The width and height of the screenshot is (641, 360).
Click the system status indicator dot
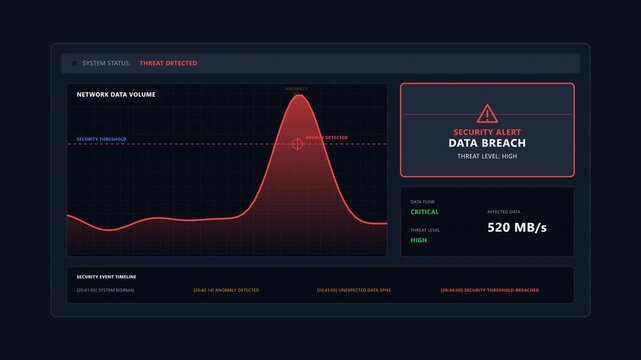point(74,63)
